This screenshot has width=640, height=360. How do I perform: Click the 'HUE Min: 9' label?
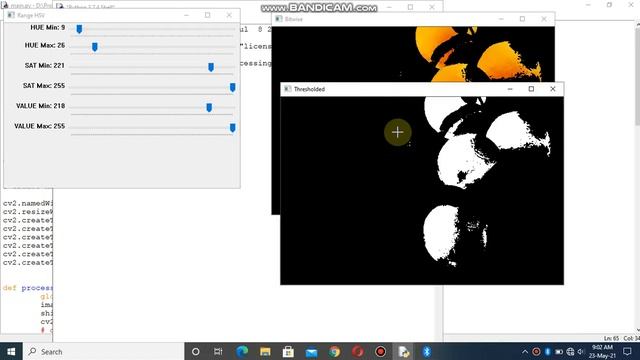pos(47,27)
